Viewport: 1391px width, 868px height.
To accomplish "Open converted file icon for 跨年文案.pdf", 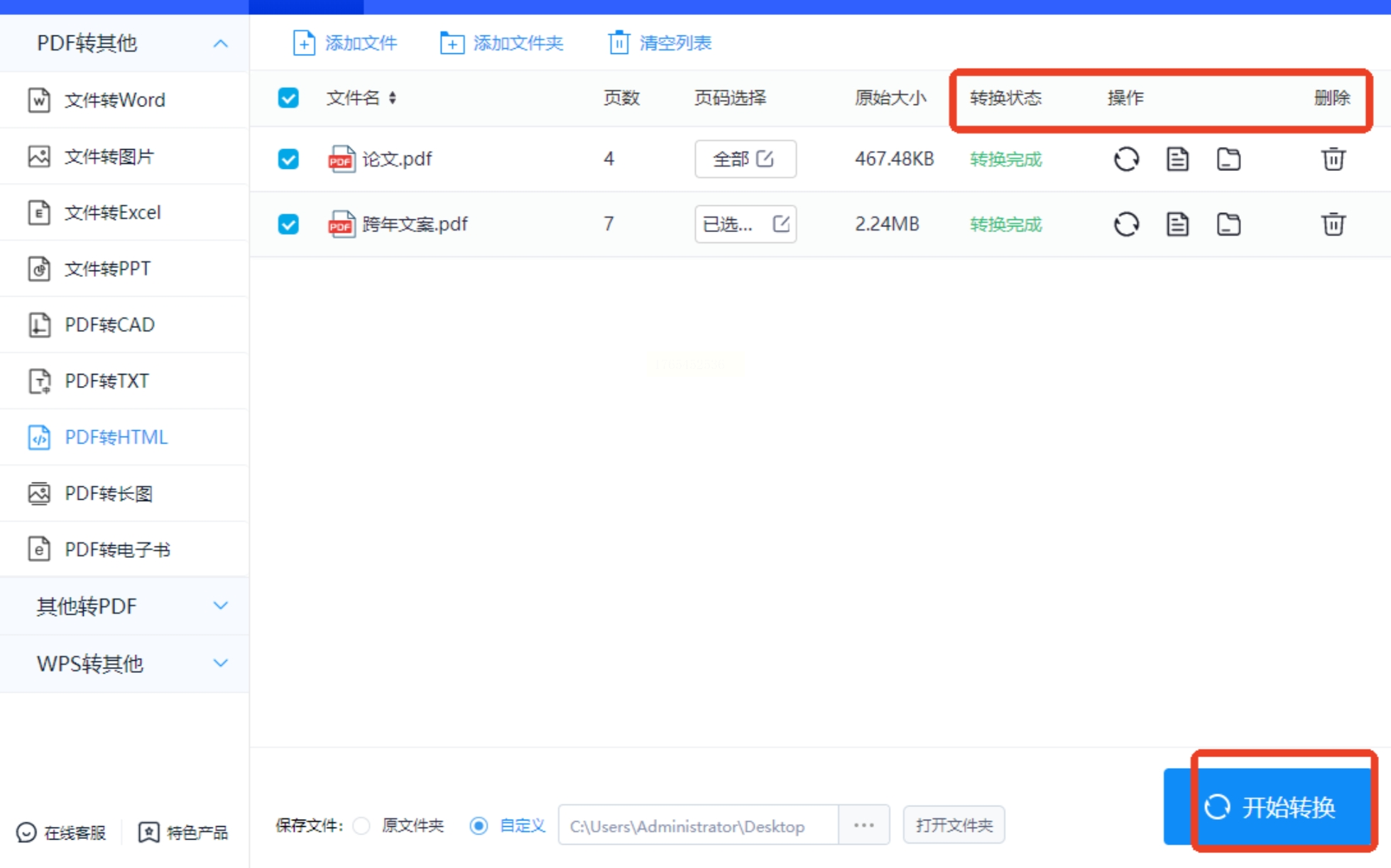I will pyautogui.click(x=1177, y=224).
